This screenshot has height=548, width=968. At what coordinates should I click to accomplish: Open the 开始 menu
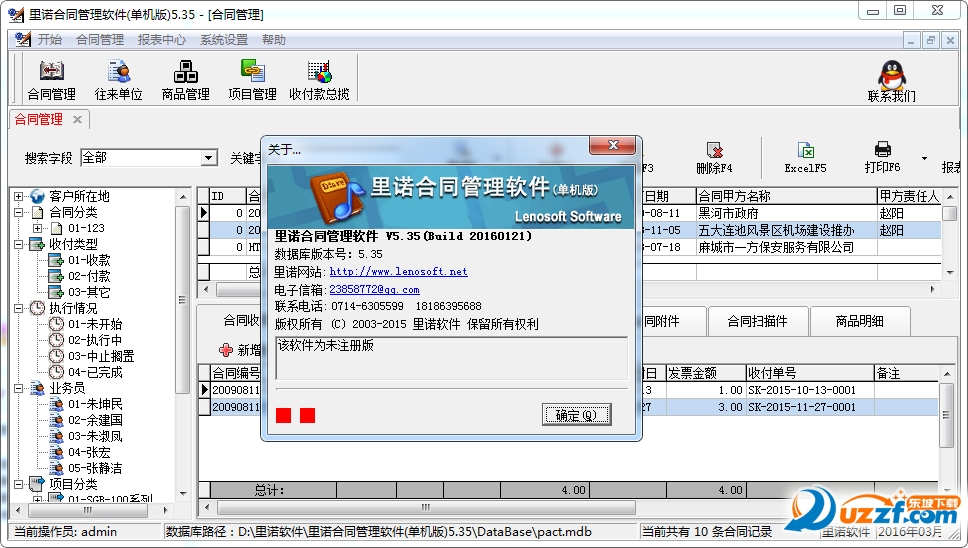(49, 39)
